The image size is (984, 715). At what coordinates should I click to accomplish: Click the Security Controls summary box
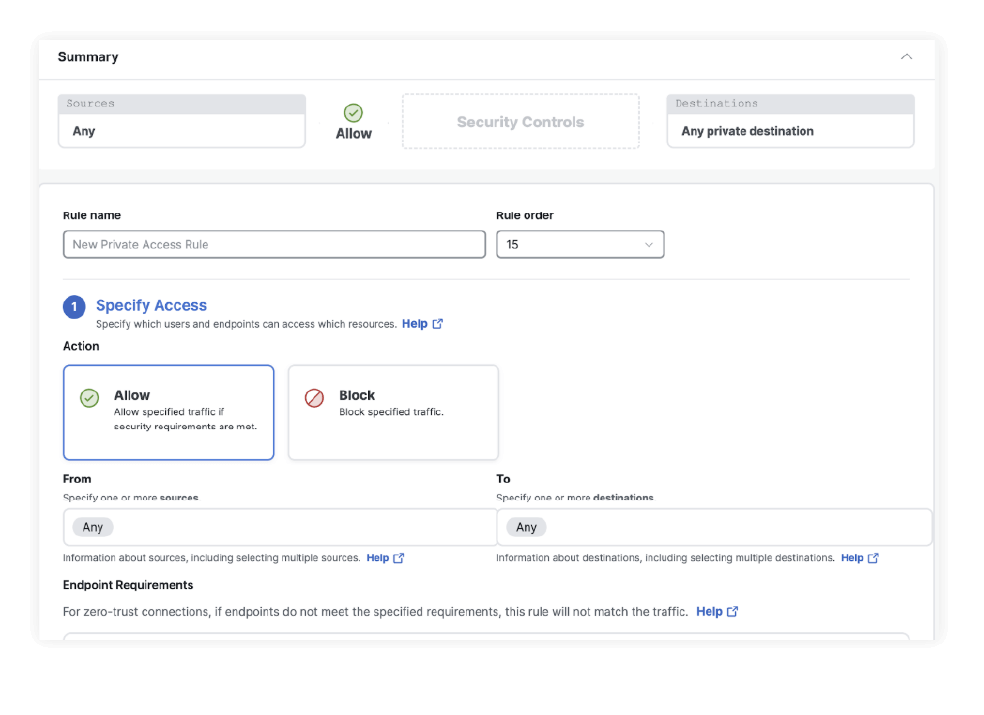(520, 122)
